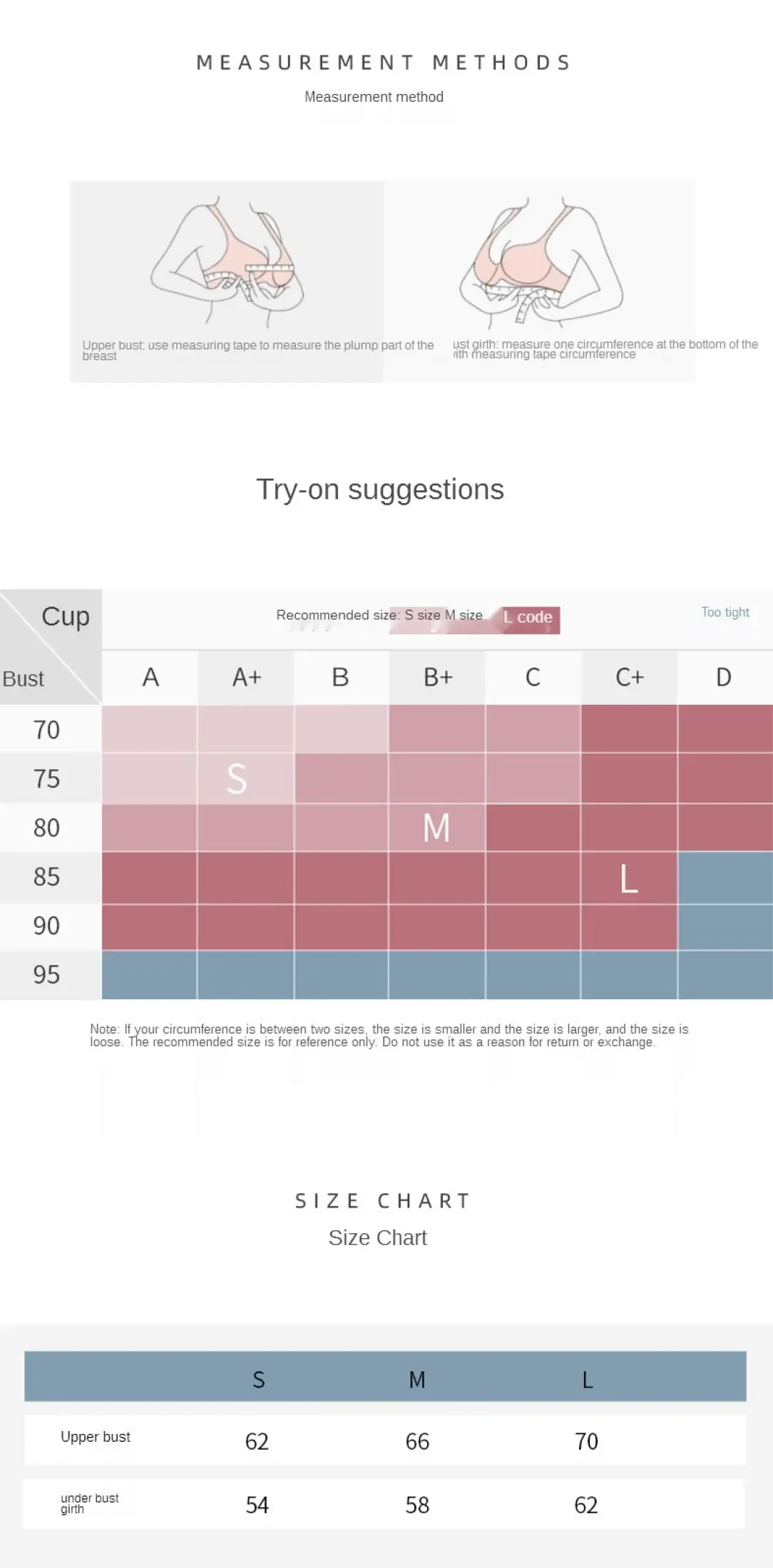The image size is (773, 1568).
Task: Click the Try-on suggestions heading
Action: coord(380,490)
